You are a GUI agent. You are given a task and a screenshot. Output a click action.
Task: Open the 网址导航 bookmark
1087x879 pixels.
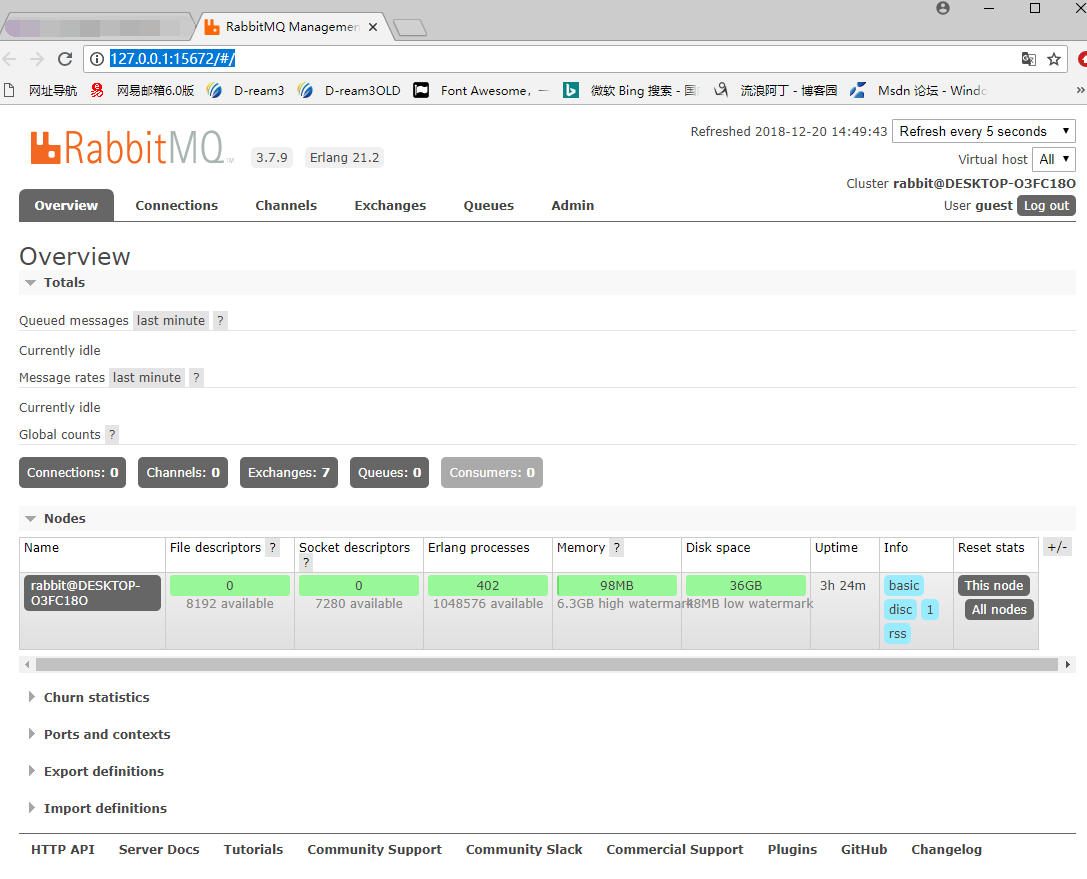(x=40, y=91)
